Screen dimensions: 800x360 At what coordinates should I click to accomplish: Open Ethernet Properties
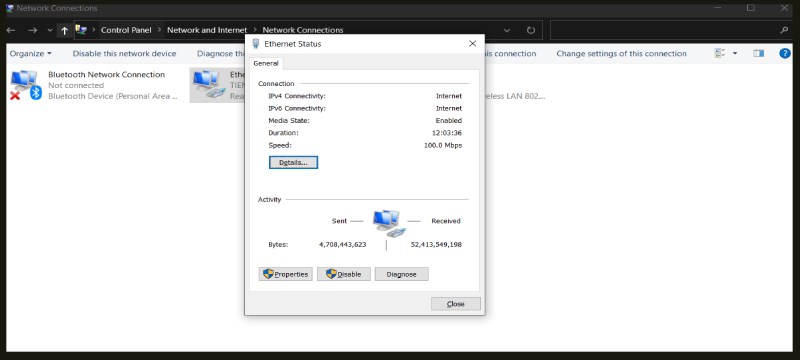pyautogui.click(x=286, y=274)
